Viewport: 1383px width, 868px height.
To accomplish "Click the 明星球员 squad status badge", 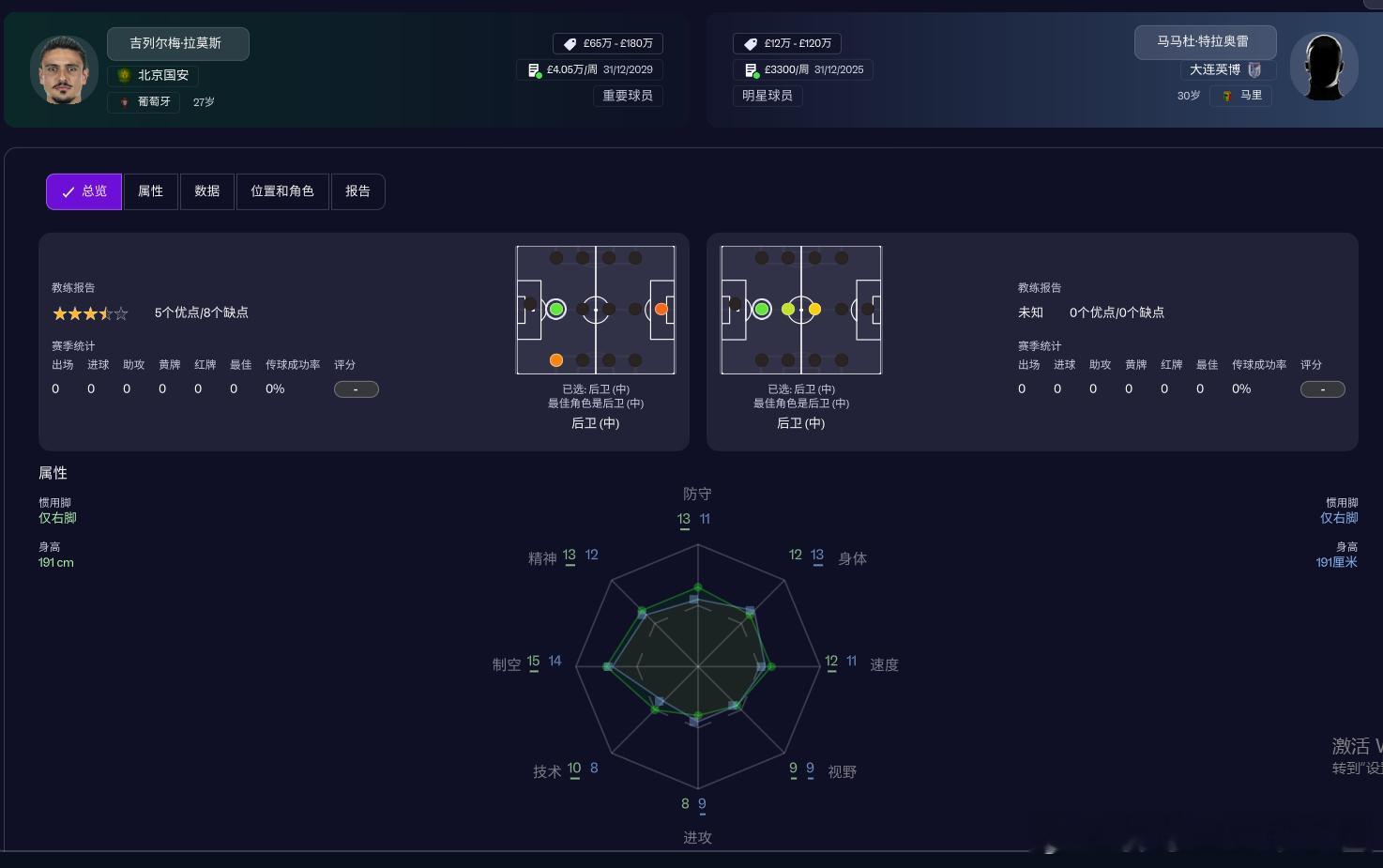I will [767, 96].
